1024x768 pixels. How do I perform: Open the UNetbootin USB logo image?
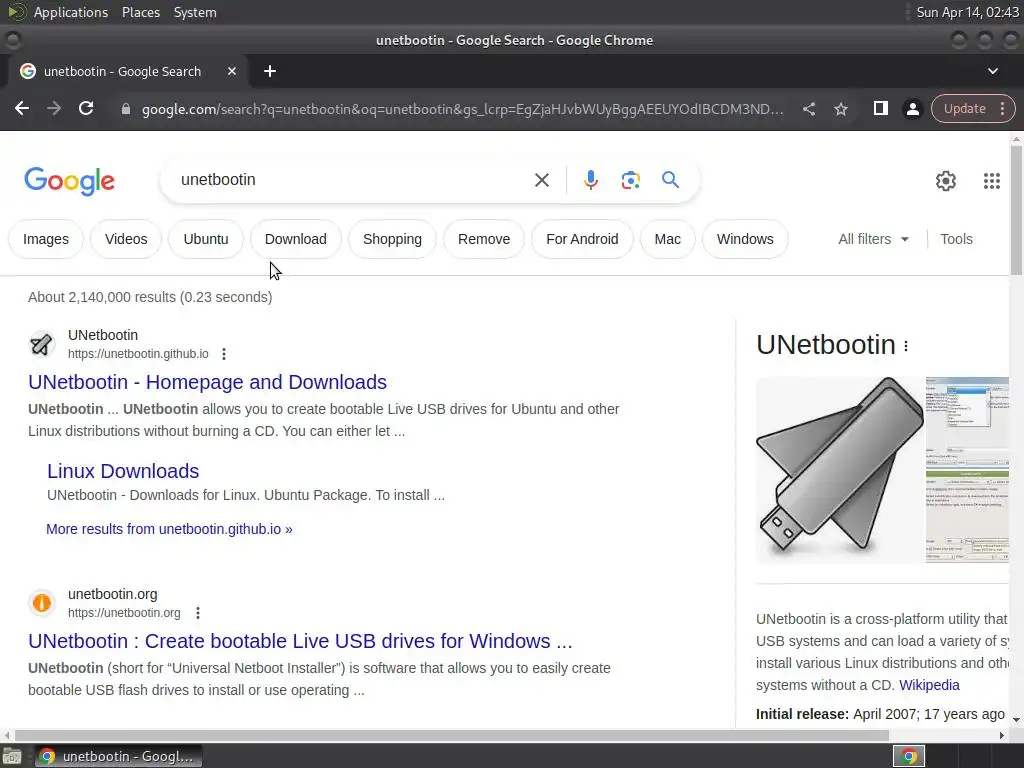(840, 470)
